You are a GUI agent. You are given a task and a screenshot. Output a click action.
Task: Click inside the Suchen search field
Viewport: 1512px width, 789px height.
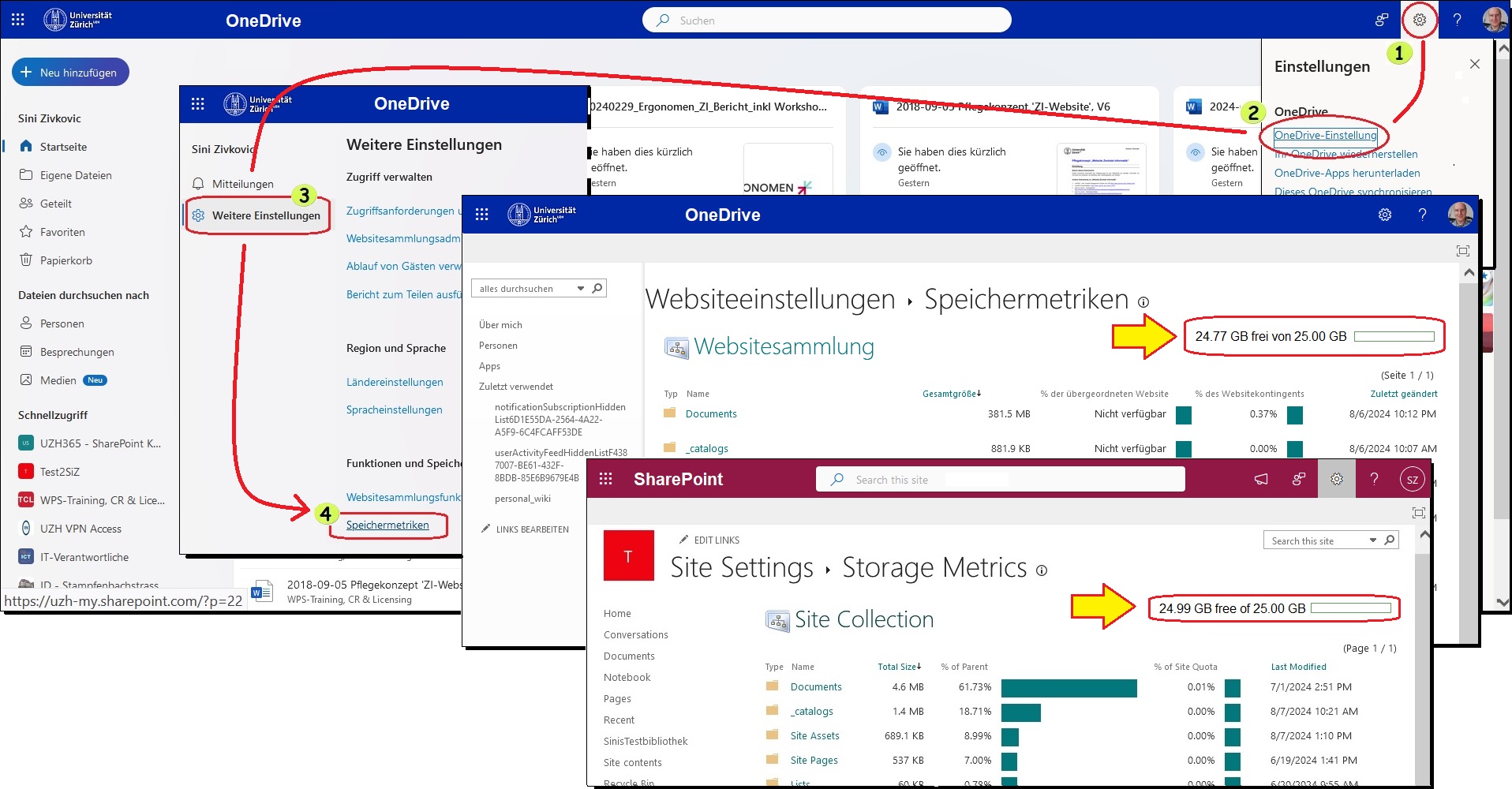[826, 19]
